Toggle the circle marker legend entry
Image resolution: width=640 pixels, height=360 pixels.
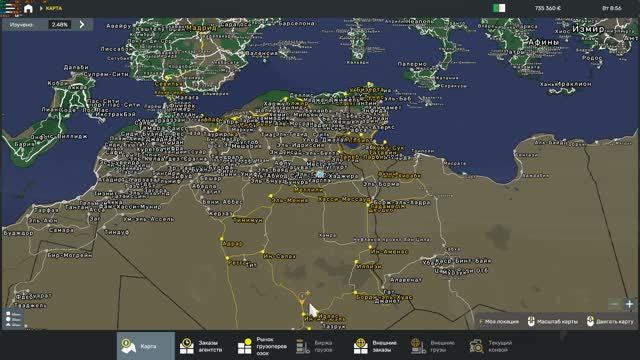[x=13, y=320]
